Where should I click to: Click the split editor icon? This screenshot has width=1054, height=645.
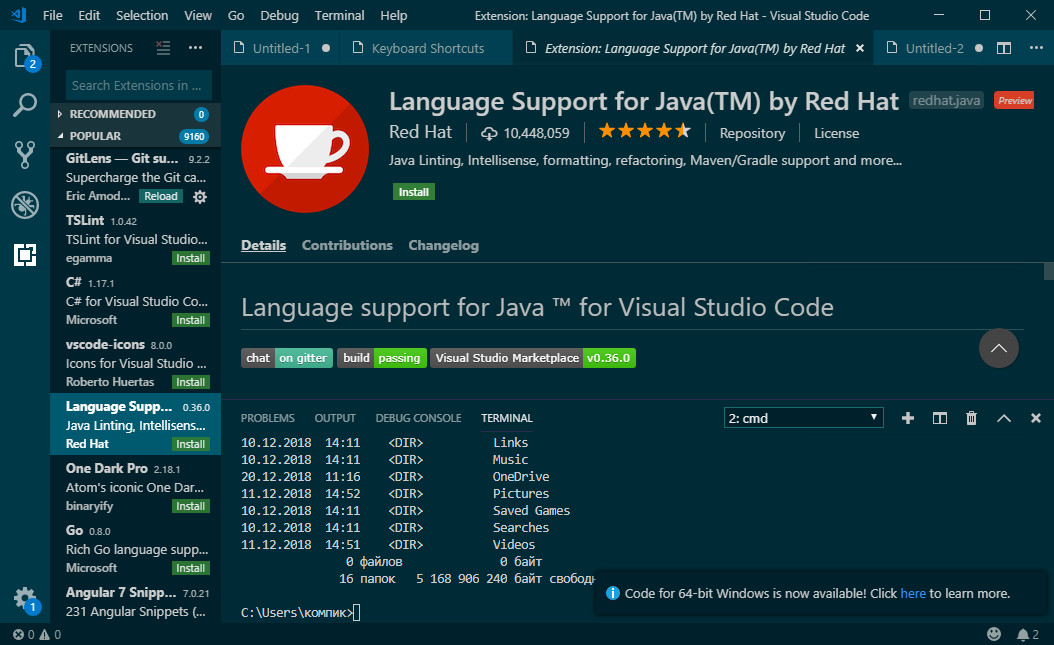(x=1004, y=48)
